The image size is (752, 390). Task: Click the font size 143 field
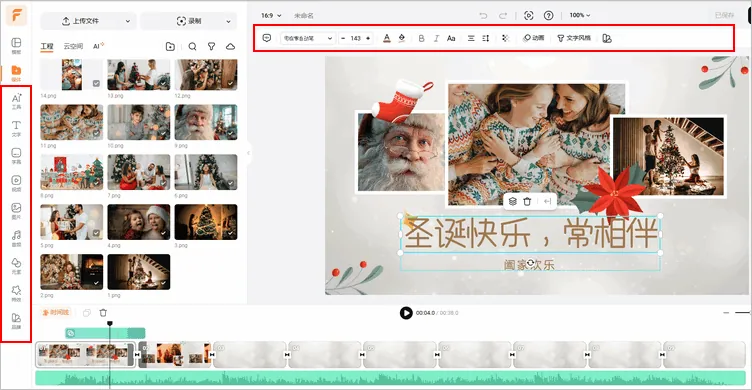click(x=355, y=38)
